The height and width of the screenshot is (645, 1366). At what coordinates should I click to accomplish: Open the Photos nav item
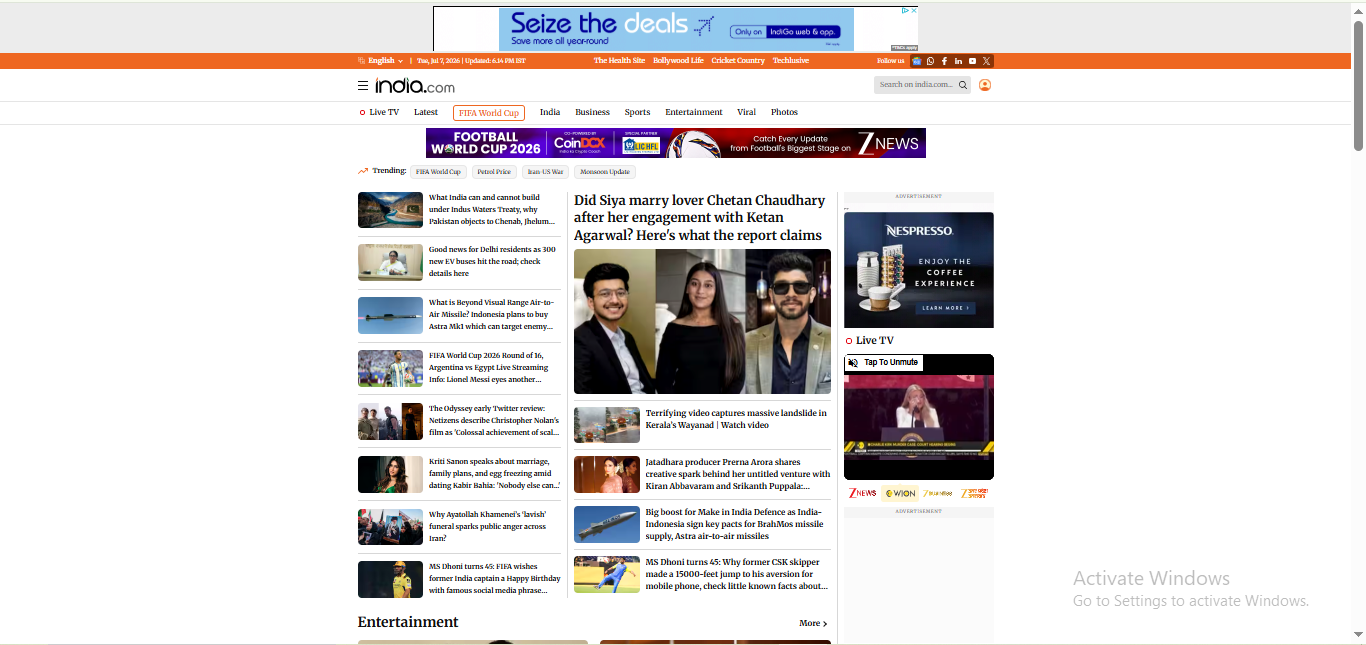[x=784, y=112]
